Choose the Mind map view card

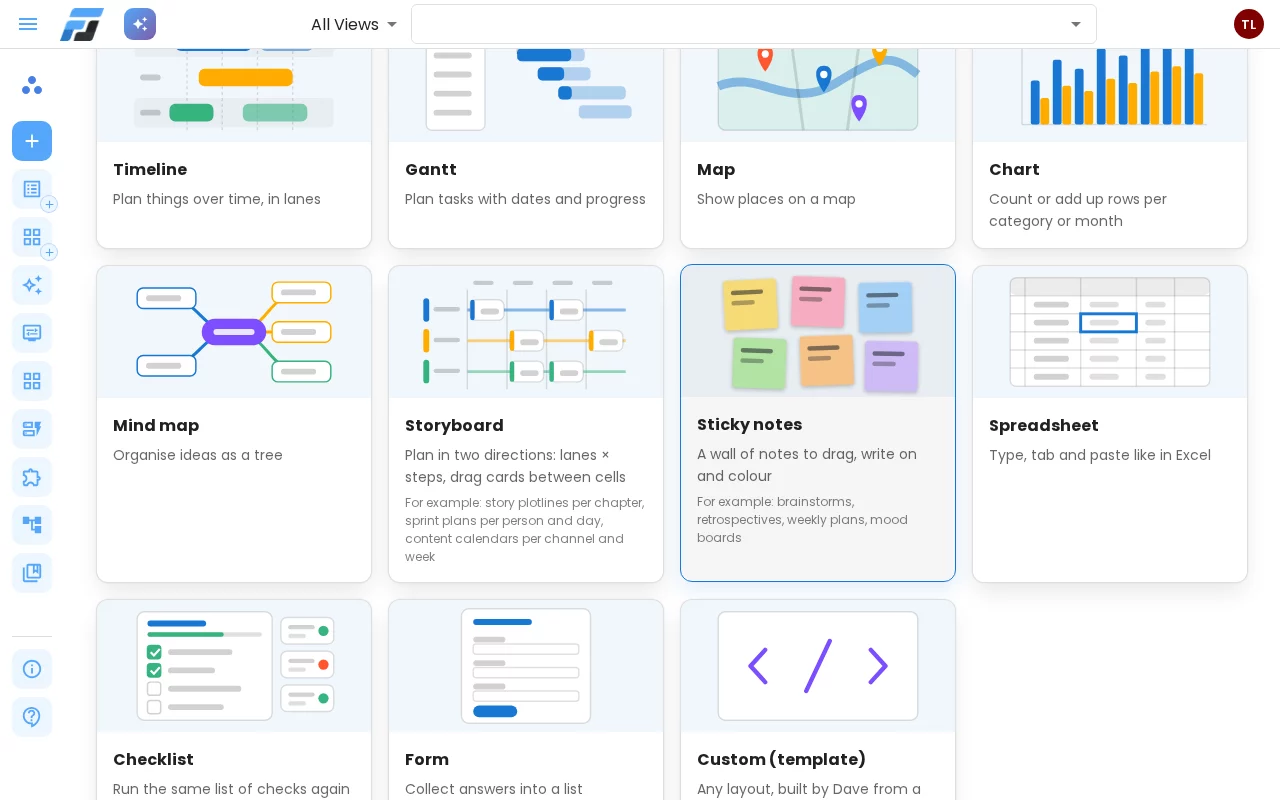(234, 424)
